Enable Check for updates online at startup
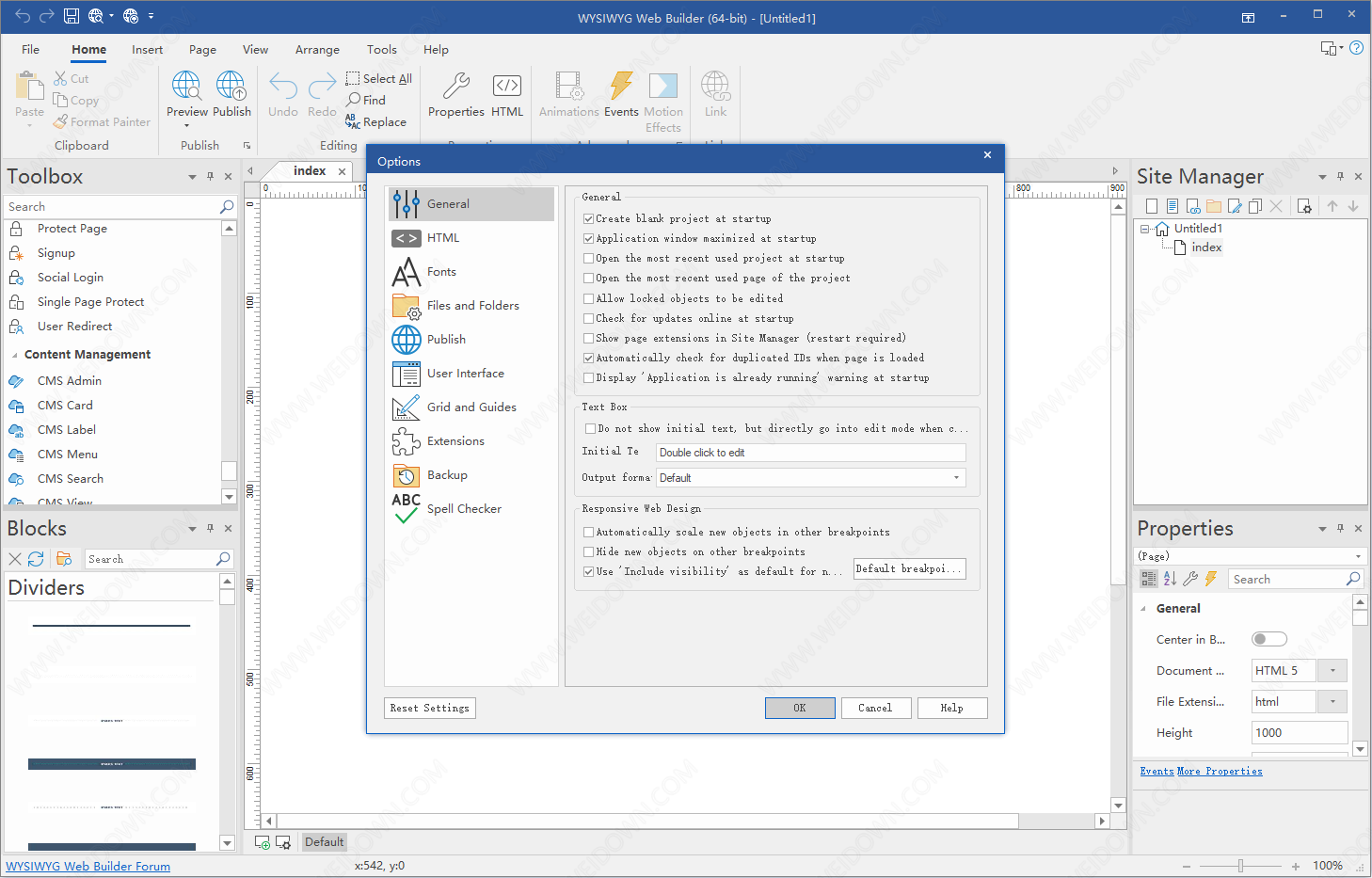The image size is (1372, 878). pyautogui.click(x=589, y=319)
